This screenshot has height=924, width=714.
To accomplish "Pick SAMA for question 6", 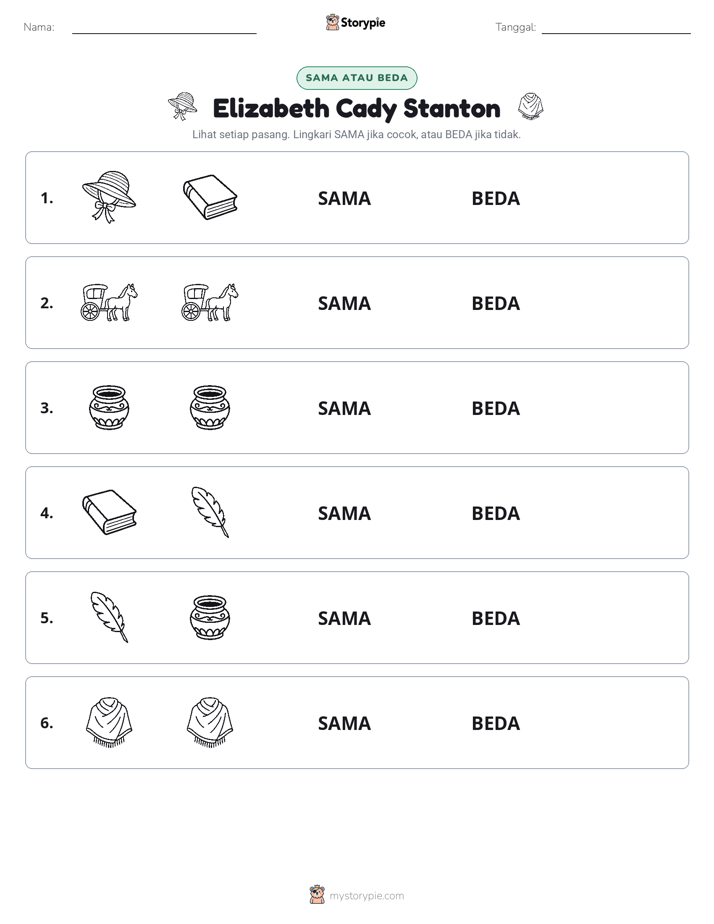I will click(x=344, y=723).
